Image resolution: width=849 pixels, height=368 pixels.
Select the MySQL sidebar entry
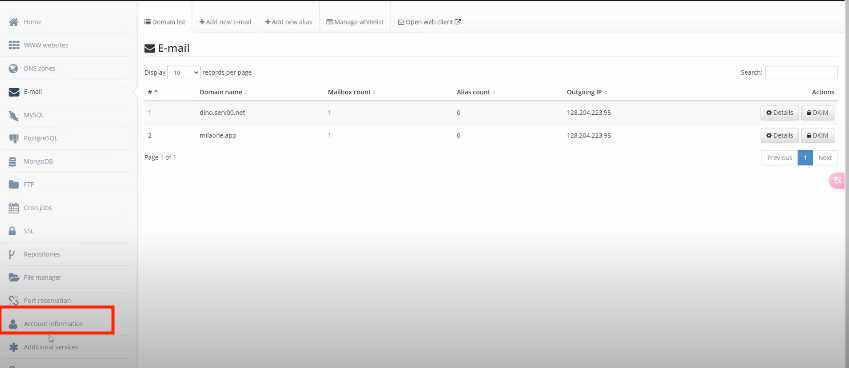(x=34, y=115)
